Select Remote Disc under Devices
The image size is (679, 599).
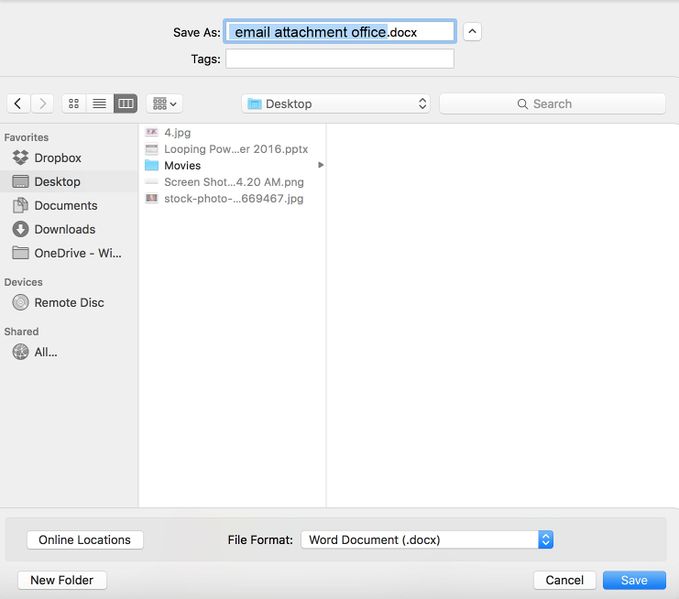point(68,303)
